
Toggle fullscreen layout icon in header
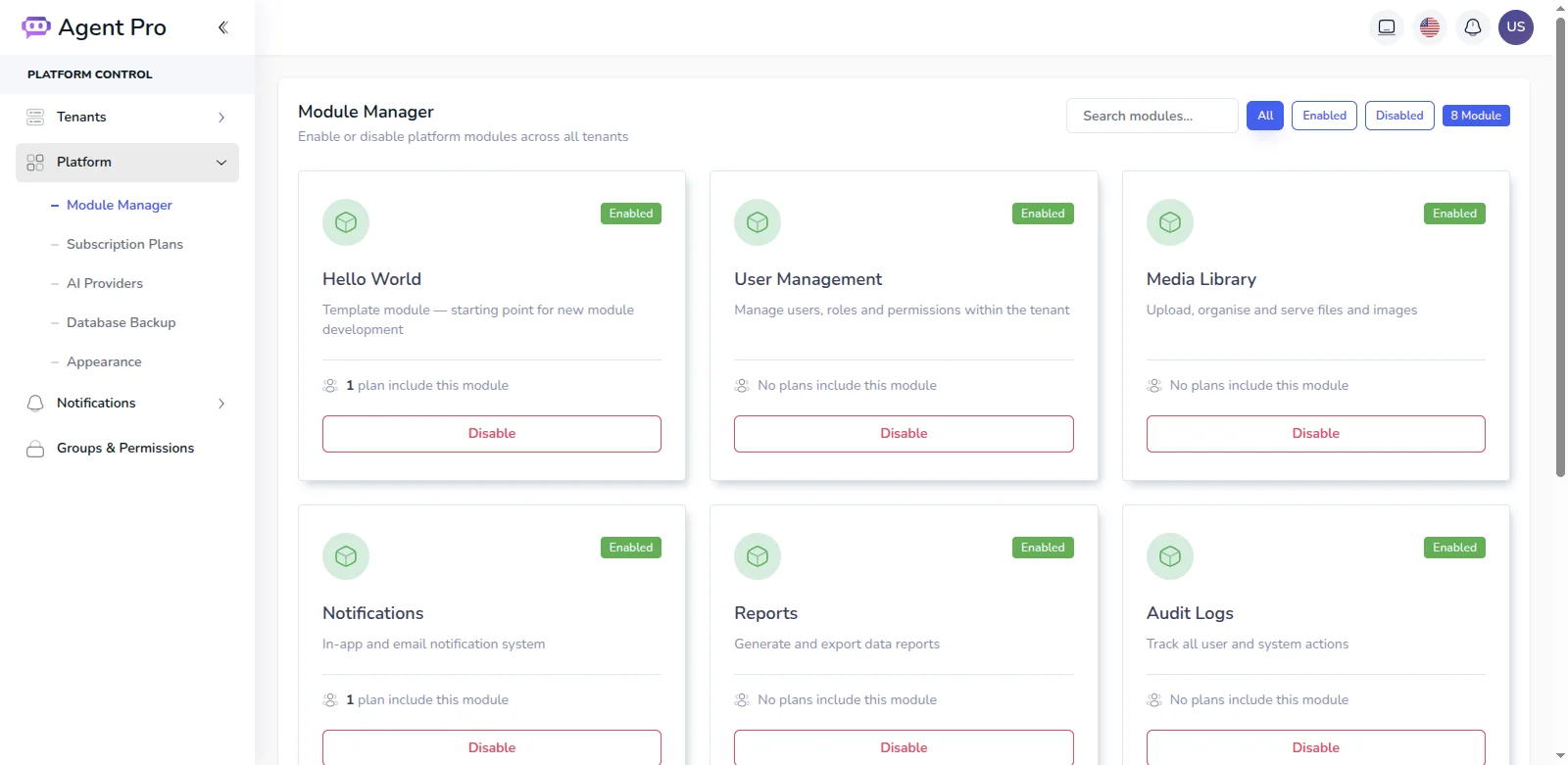coord(1387,27)
